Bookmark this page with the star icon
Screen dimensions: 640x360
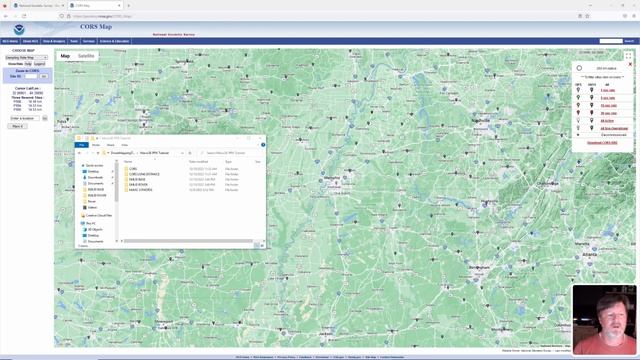point(587,16)
